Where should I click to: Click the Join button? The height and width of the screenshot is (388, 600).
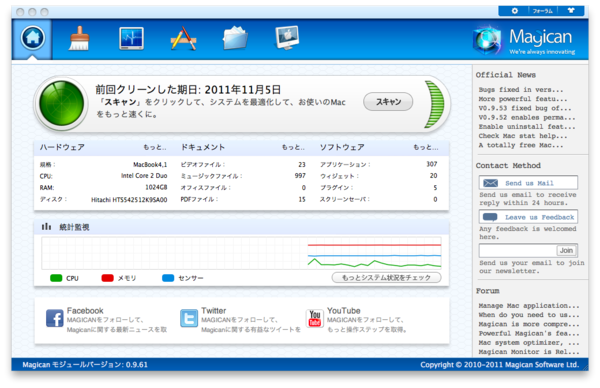(566, 251)
